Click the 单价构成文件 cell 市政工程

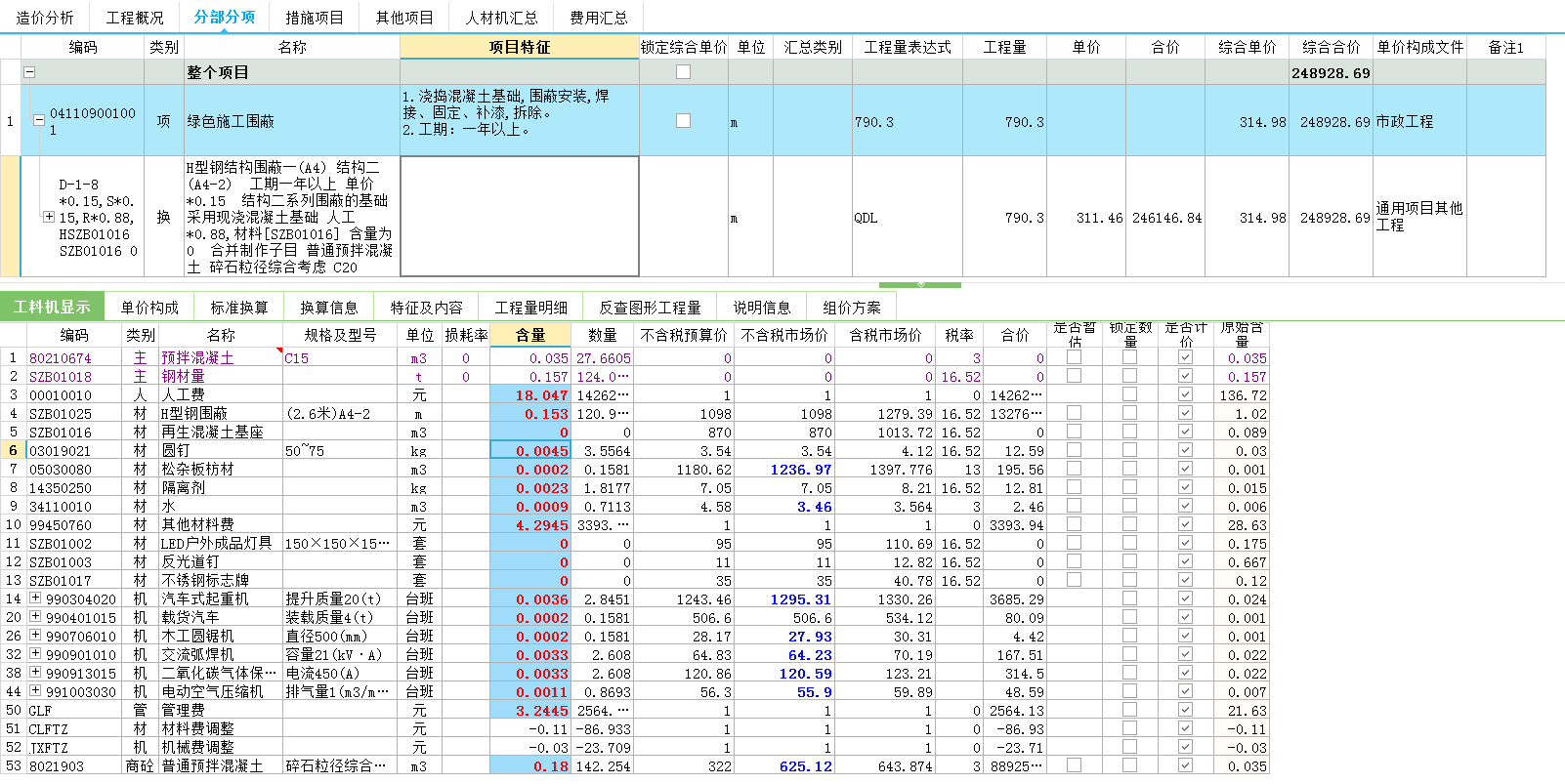(1419, 121)
